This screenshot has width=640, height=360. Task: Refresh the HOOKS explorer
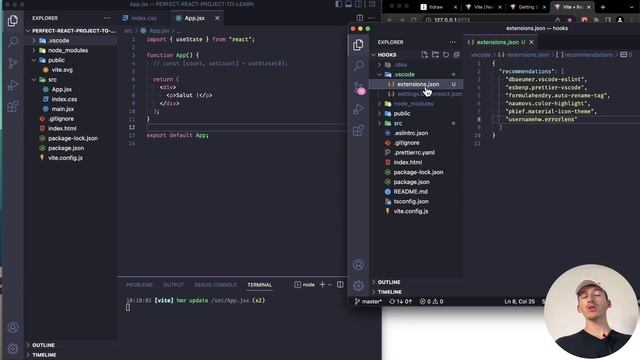tap(446, 55)
